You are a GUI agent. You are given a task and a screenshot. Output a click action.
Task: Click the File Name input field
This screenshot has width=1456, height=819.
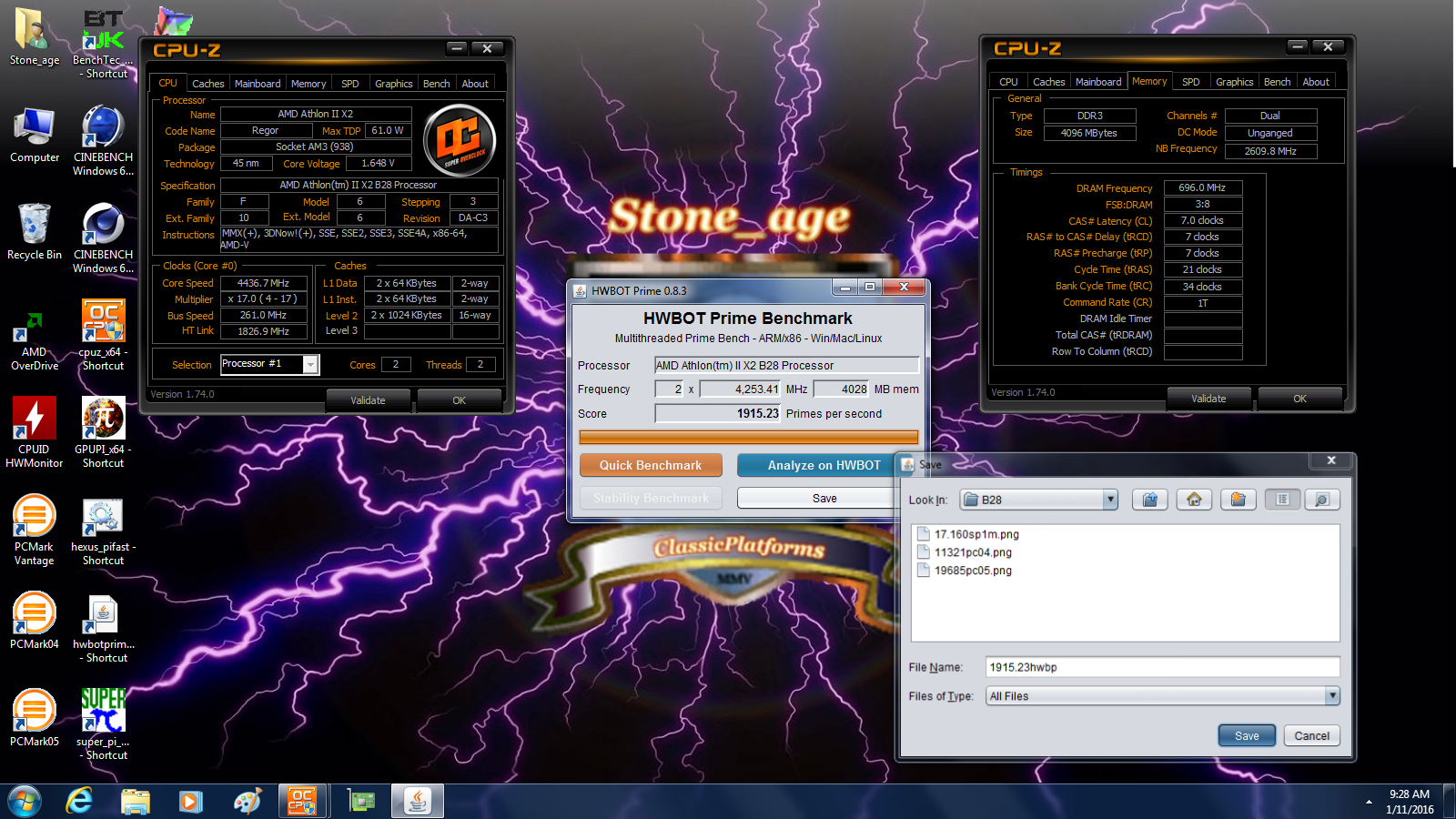click(1163, 667)
